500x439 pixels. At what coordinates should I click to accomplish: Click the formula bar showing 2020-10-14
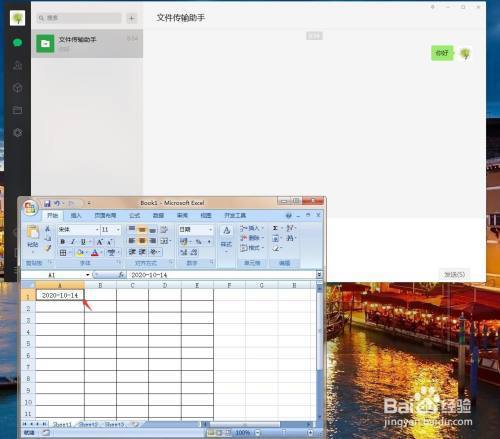221,275
